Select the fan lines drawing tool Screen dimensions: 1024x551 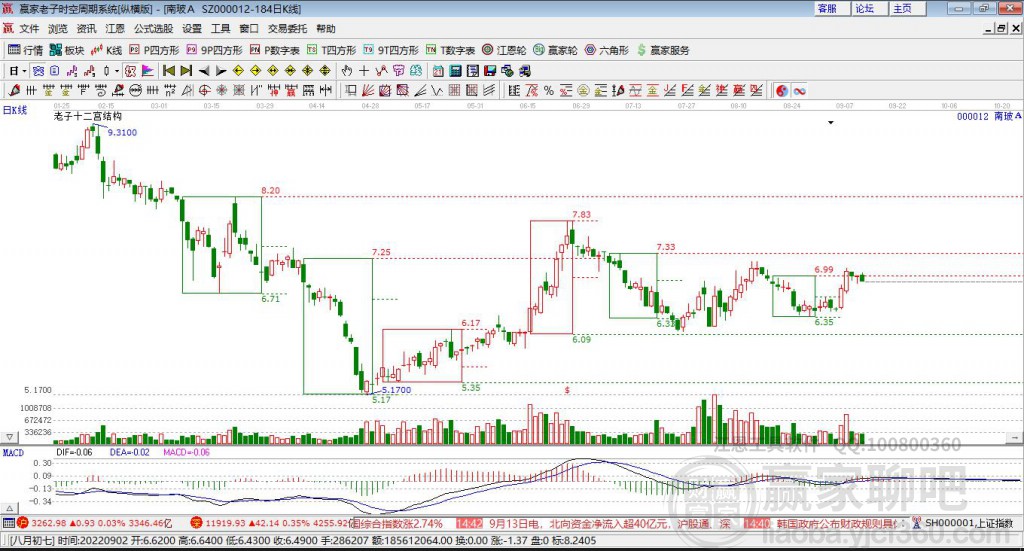click(x=369, y=91)
